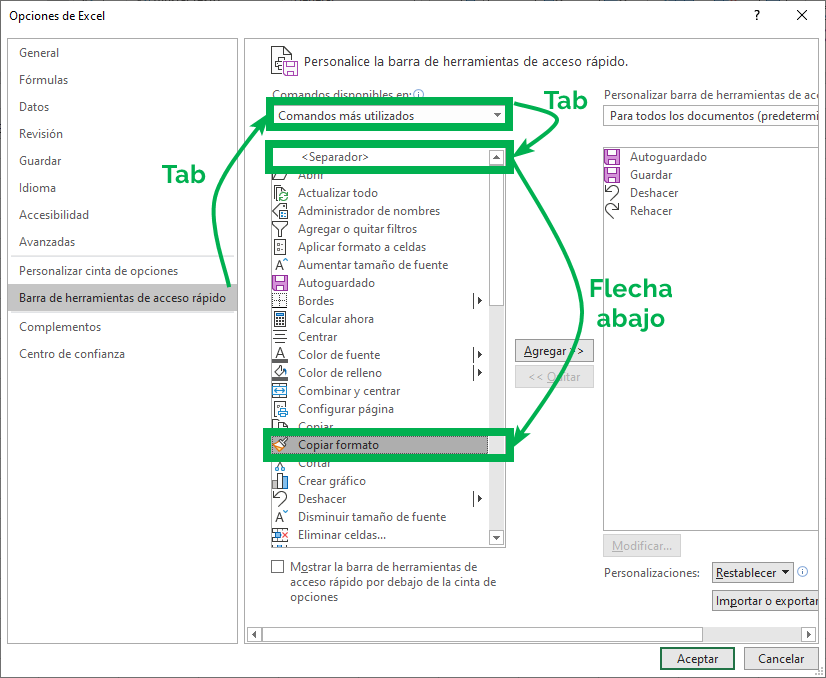Click the Agregar >> button
The width and height of the screenshot is (826, 678).
(554, 351)
